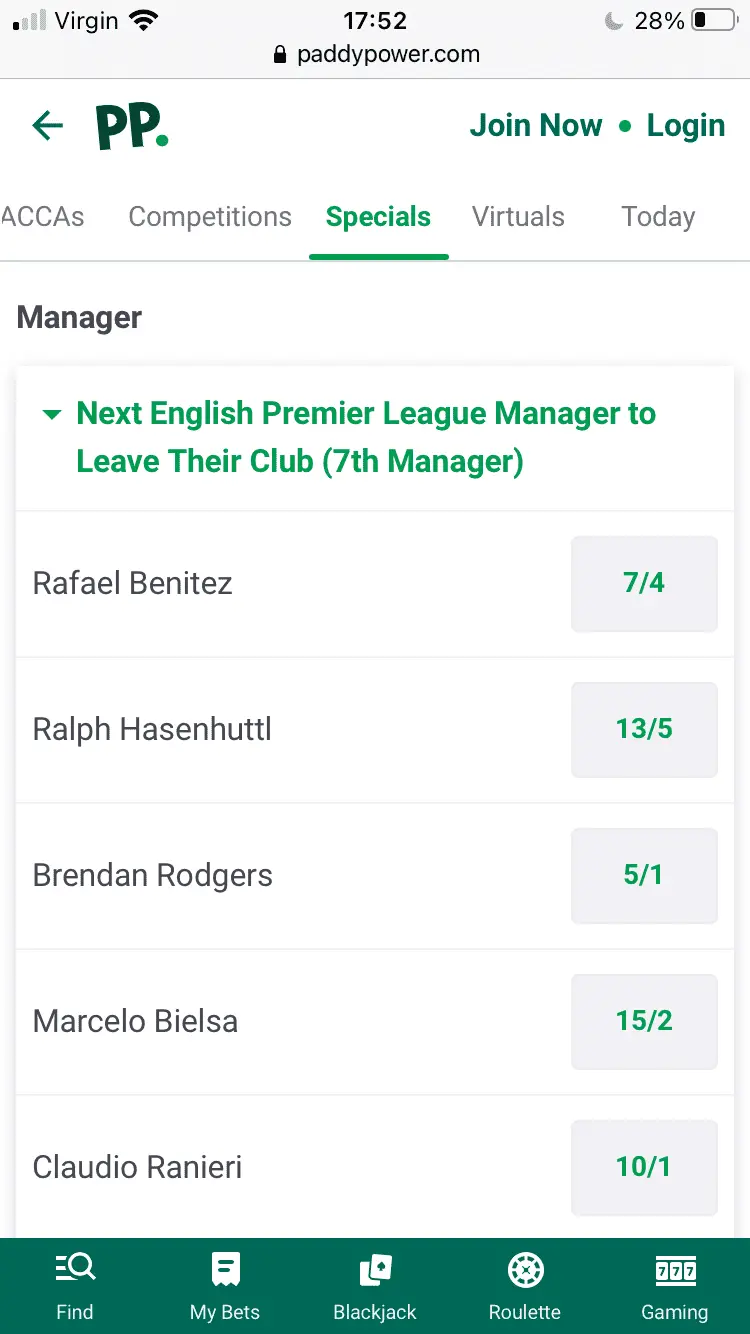Choose Marcelo Bielsa 15/2 odds
The width and height of the screenshot is (750, 1334).
pyautogui.click(x=644, y=1022)
